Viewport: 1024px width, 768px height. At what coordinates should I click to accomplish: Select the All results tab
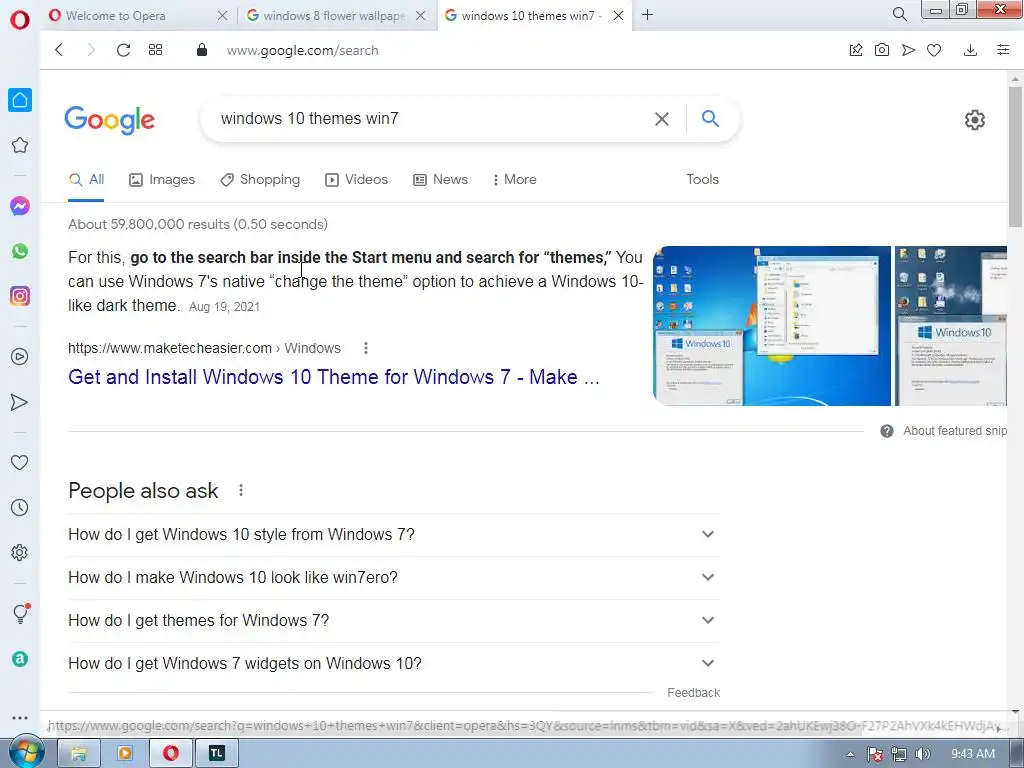click(x=86, y=180)
